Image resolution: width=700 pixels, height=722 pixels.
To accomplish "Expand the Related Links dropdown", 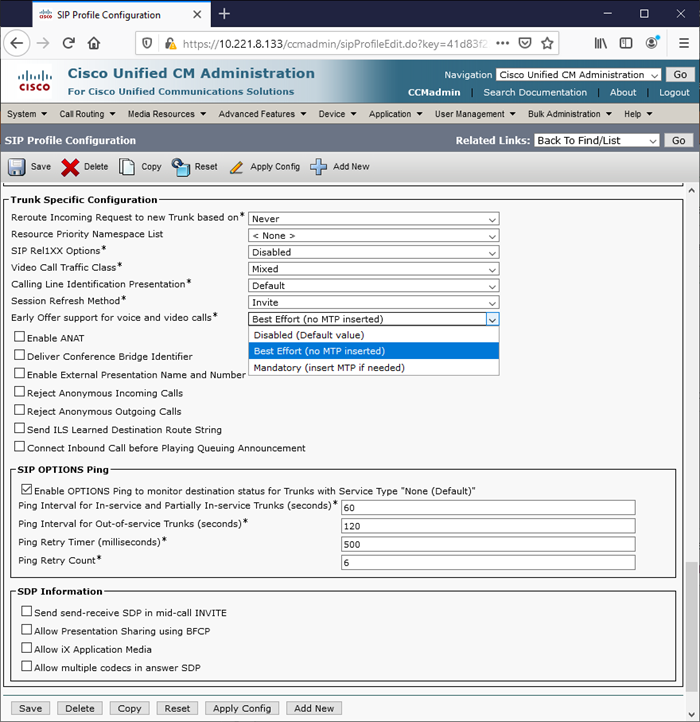I will pos(597,141).
